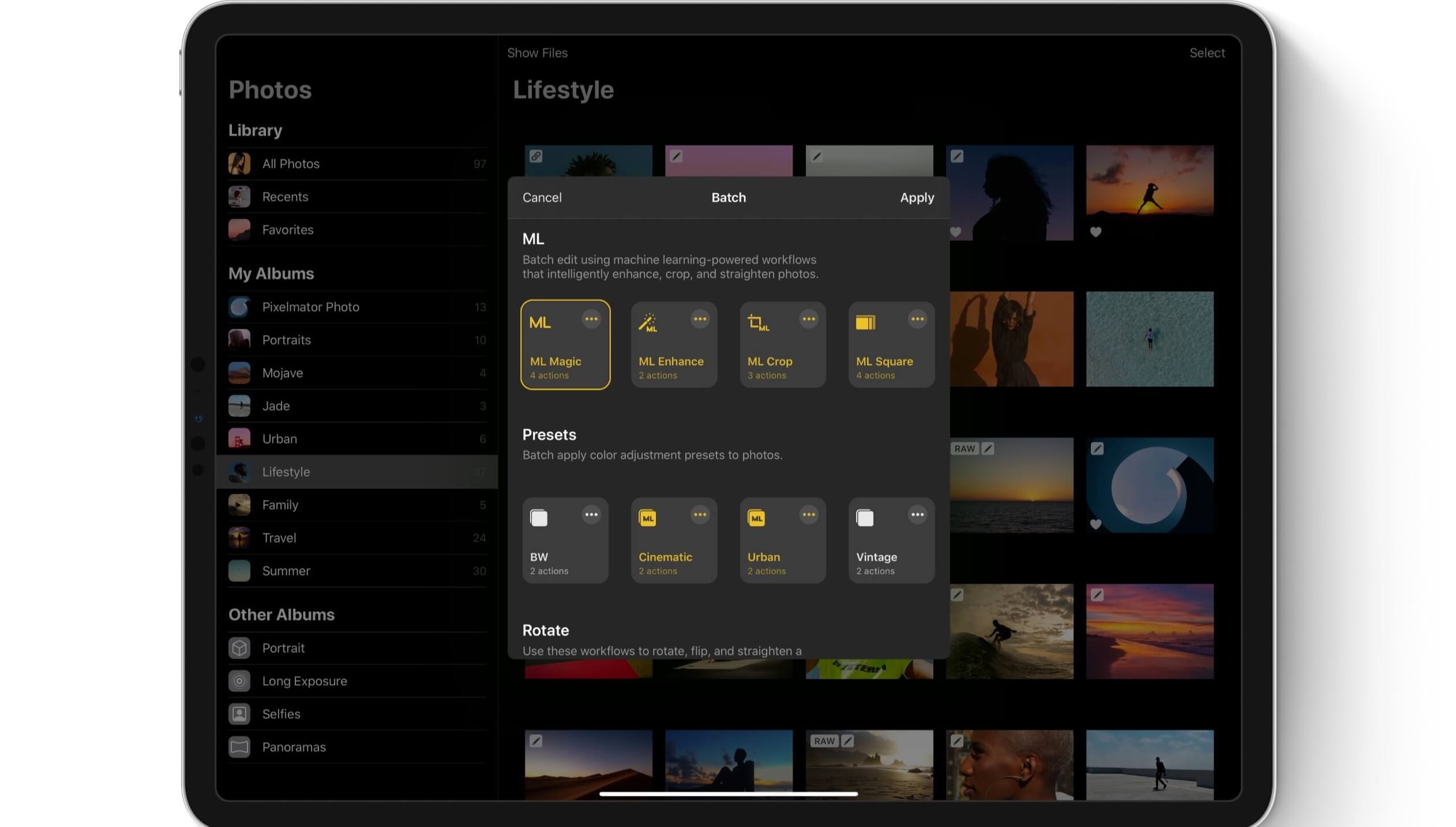Click the linked badge on first photo

point(536,156)
